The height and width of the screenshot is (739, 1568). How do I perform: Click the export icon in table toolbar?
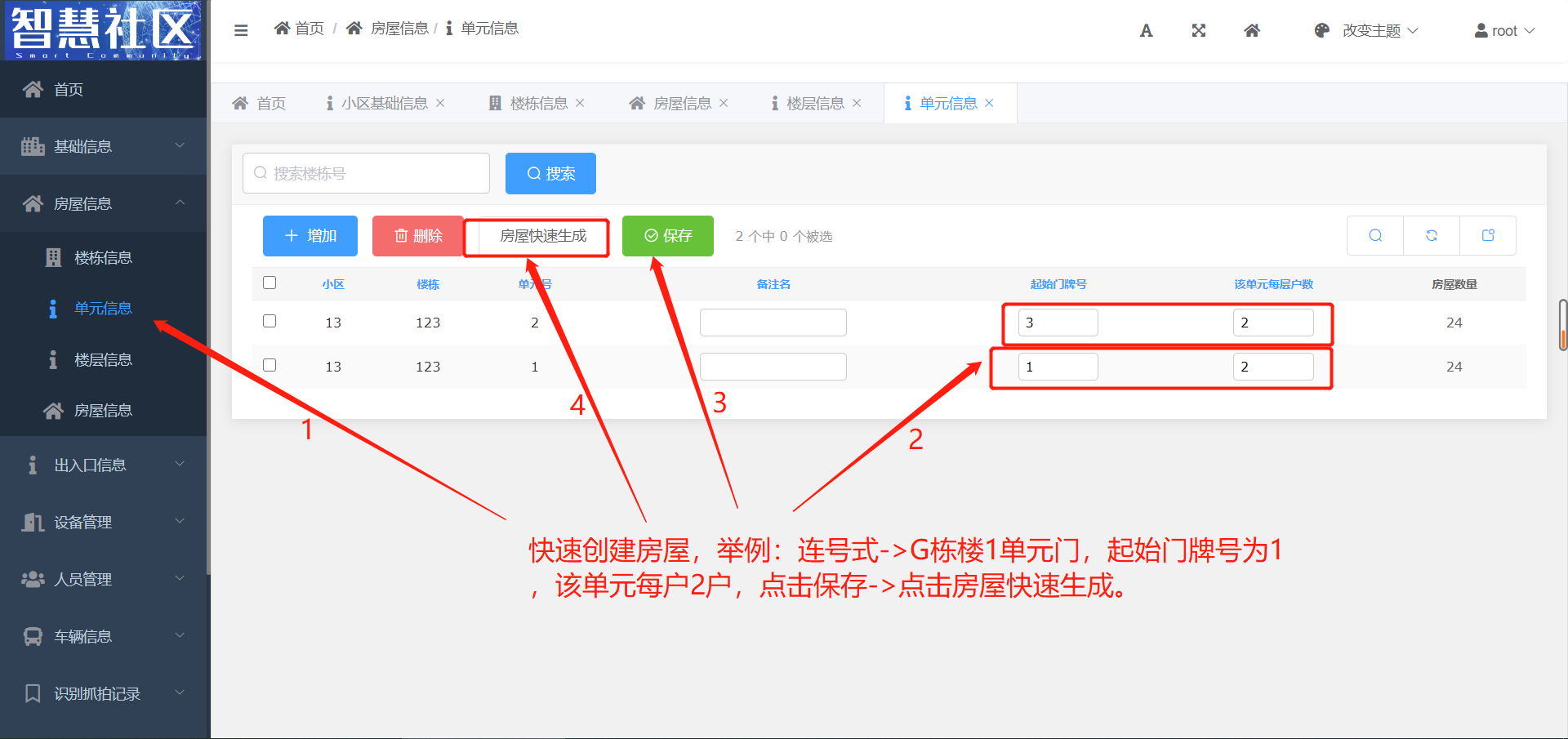coord(1487,236)
